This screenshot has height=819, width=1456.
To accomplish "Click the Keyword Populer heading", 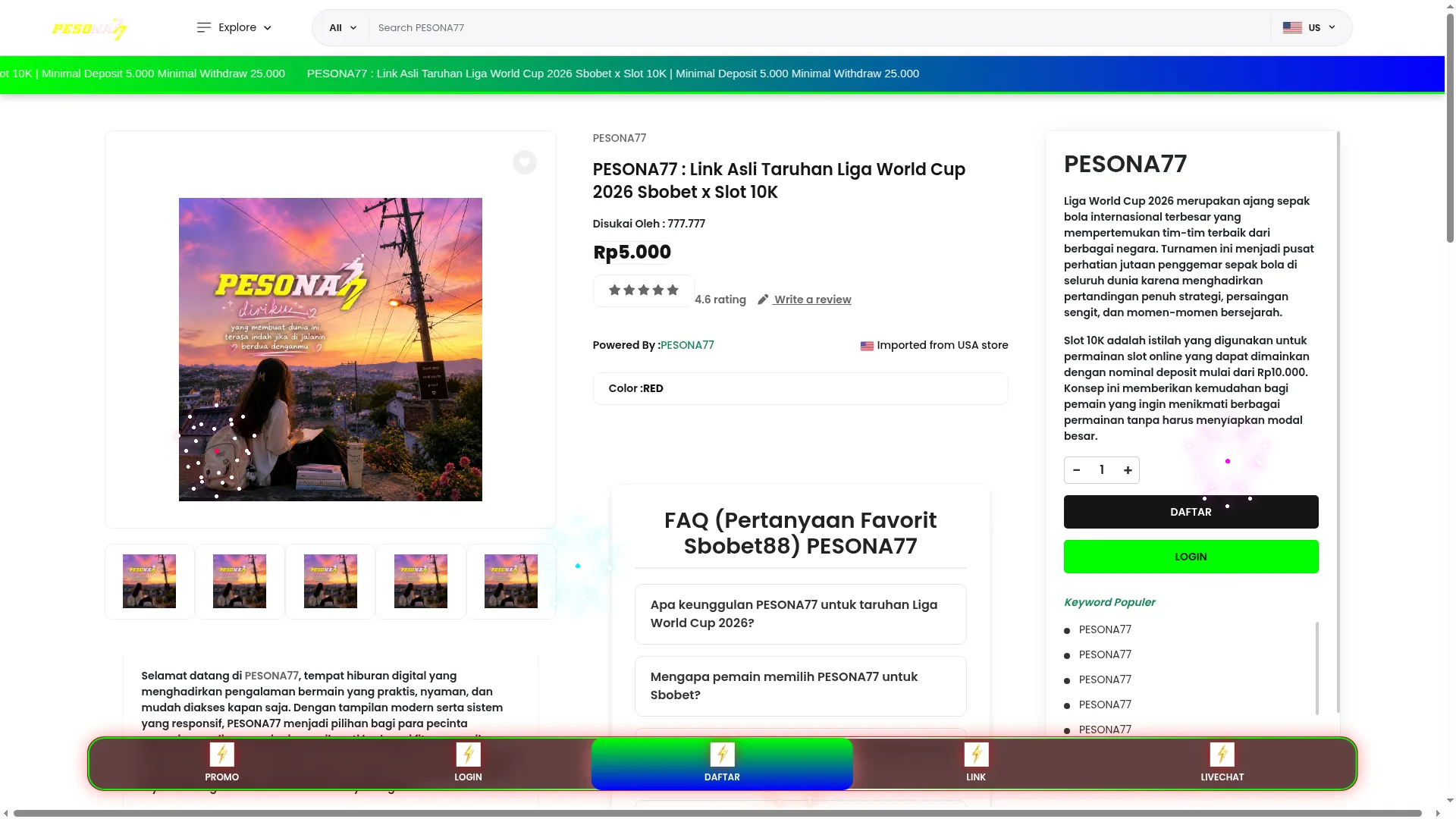I will pos(1109,602).
